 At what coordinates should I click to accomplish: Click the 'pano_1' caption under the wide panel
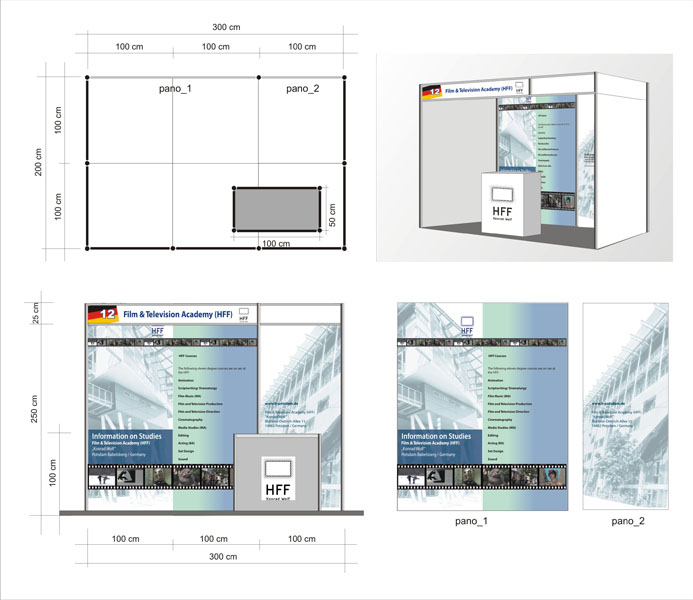click(471, 521)
